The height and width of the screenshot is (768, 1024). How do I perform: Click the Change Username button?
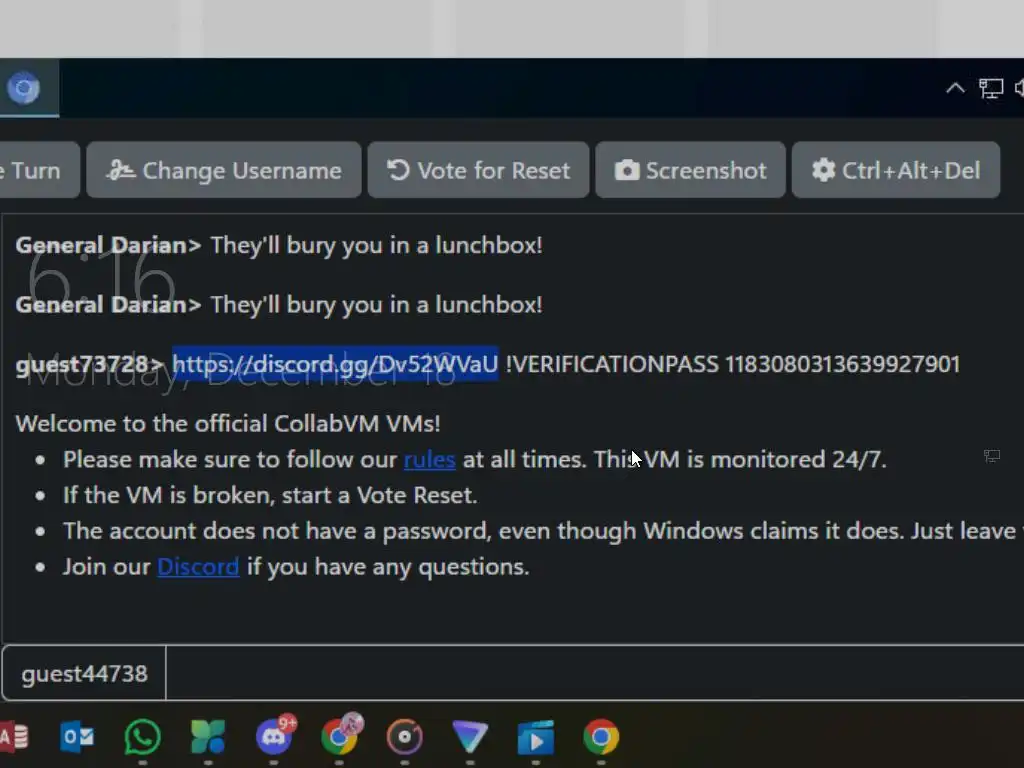(x=223, y=170)
